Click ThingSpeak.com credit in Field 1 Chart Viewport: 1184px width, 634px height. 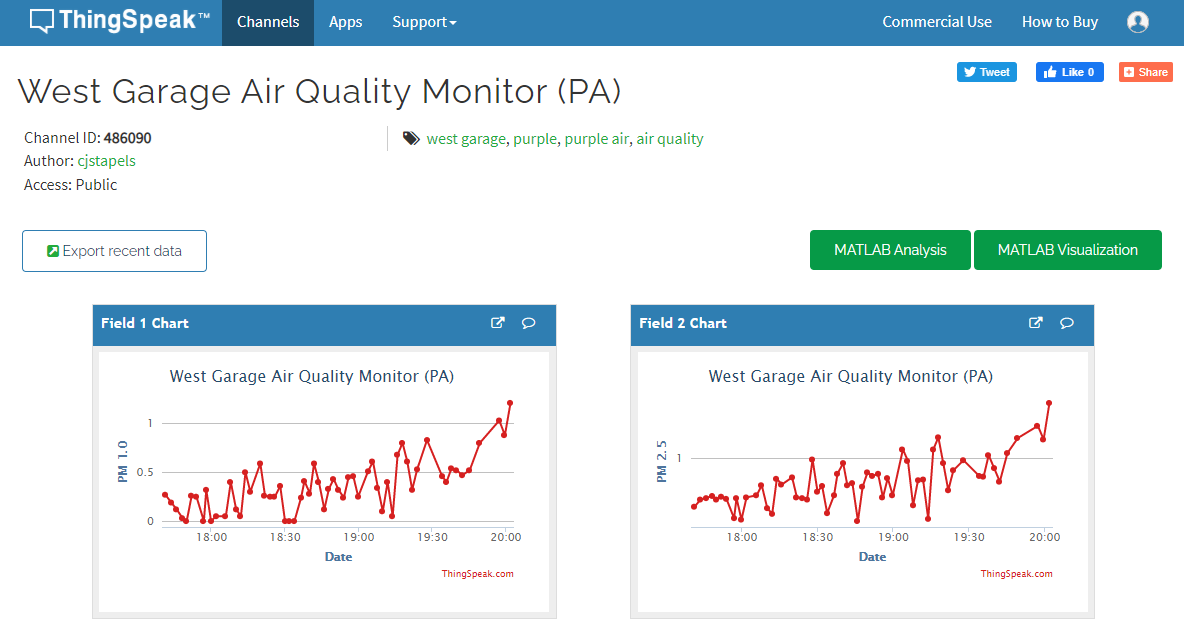click(x=477, y=574)
